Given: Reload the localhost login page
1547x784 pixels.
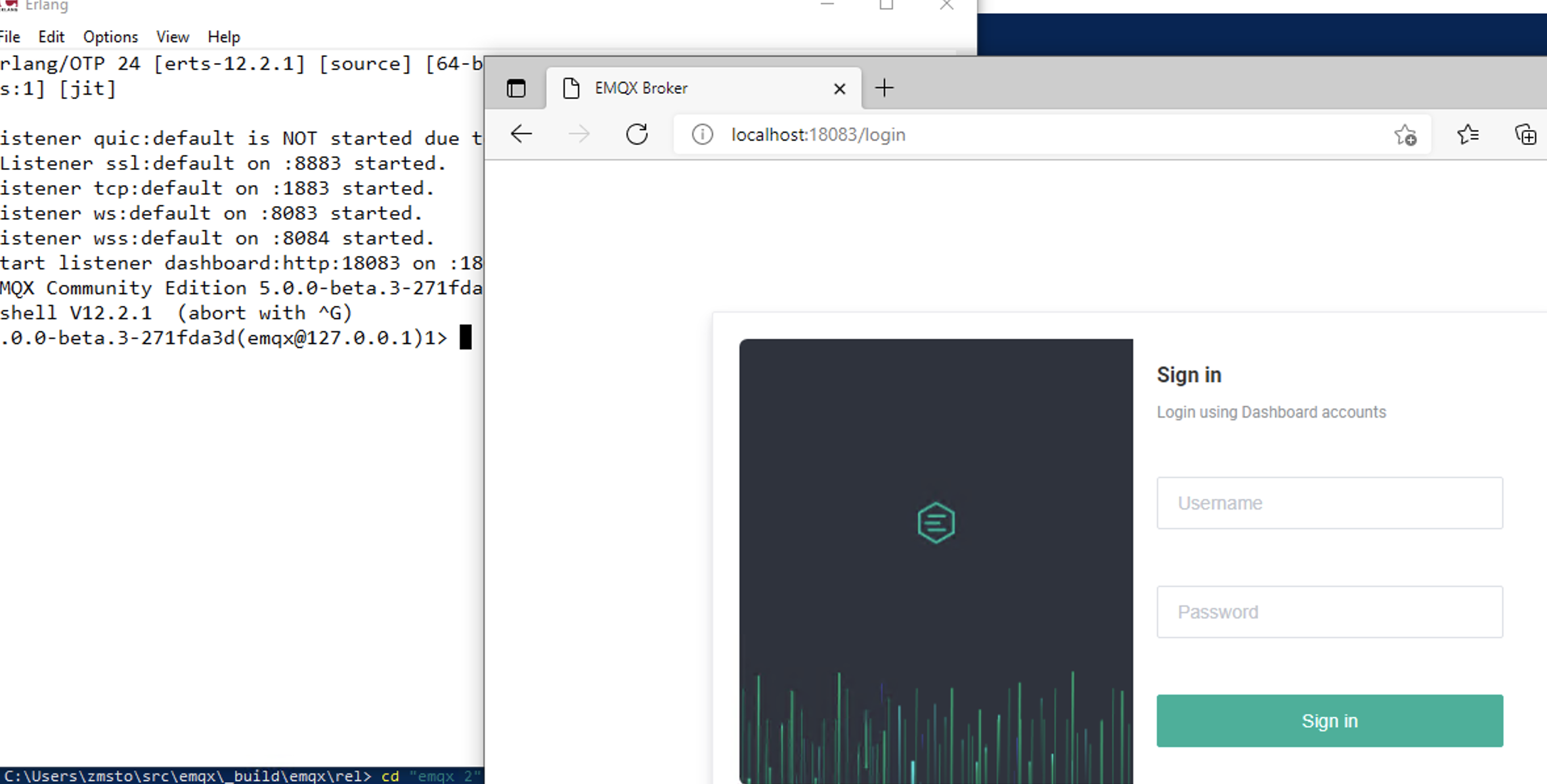Looking at the screenshot, I should [636, 134].
